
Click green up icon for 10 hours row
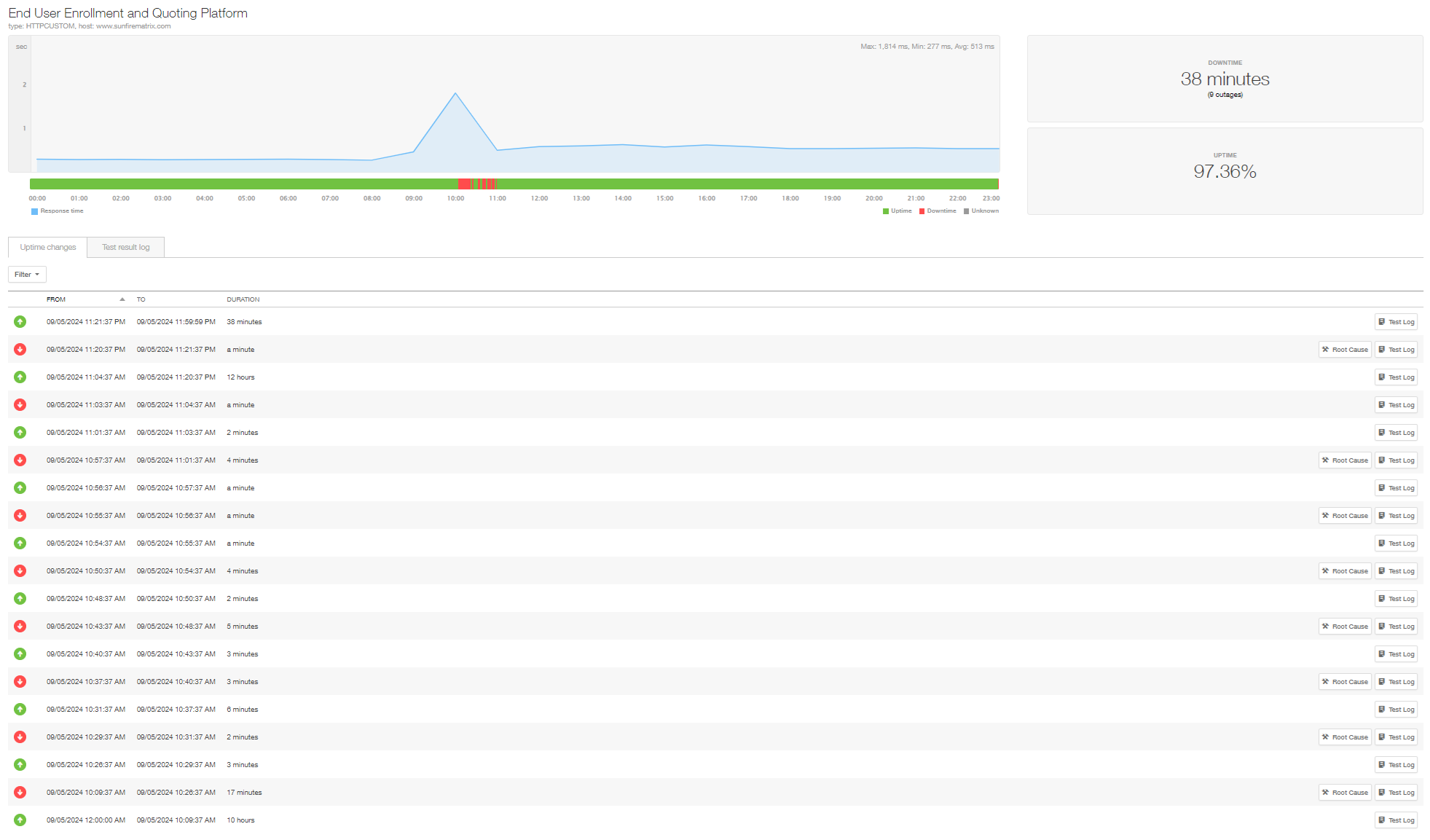click(x=20, y=820)
